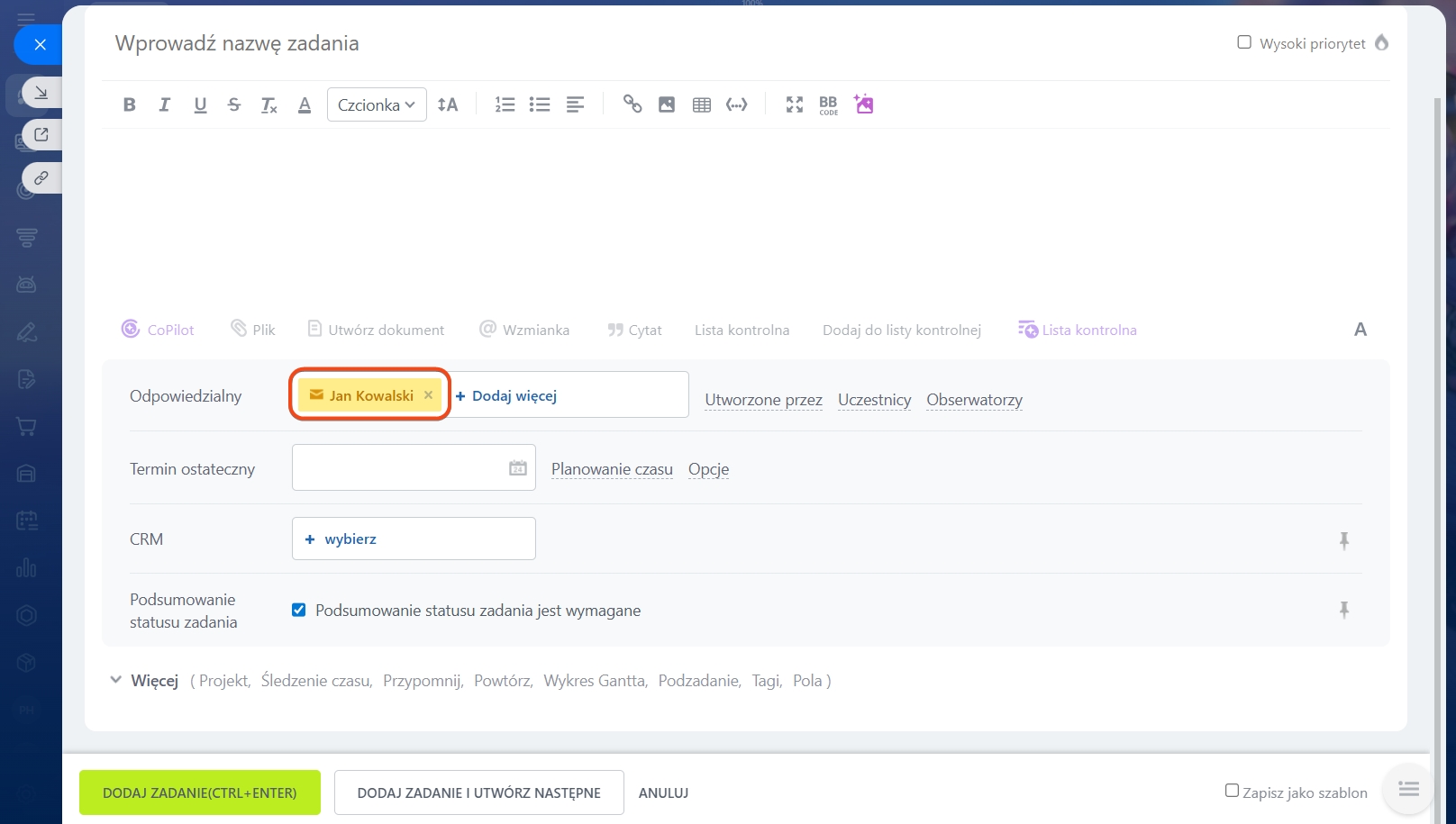Switch to Obserwatorzy tab
1456x824 pixels.
974,400
